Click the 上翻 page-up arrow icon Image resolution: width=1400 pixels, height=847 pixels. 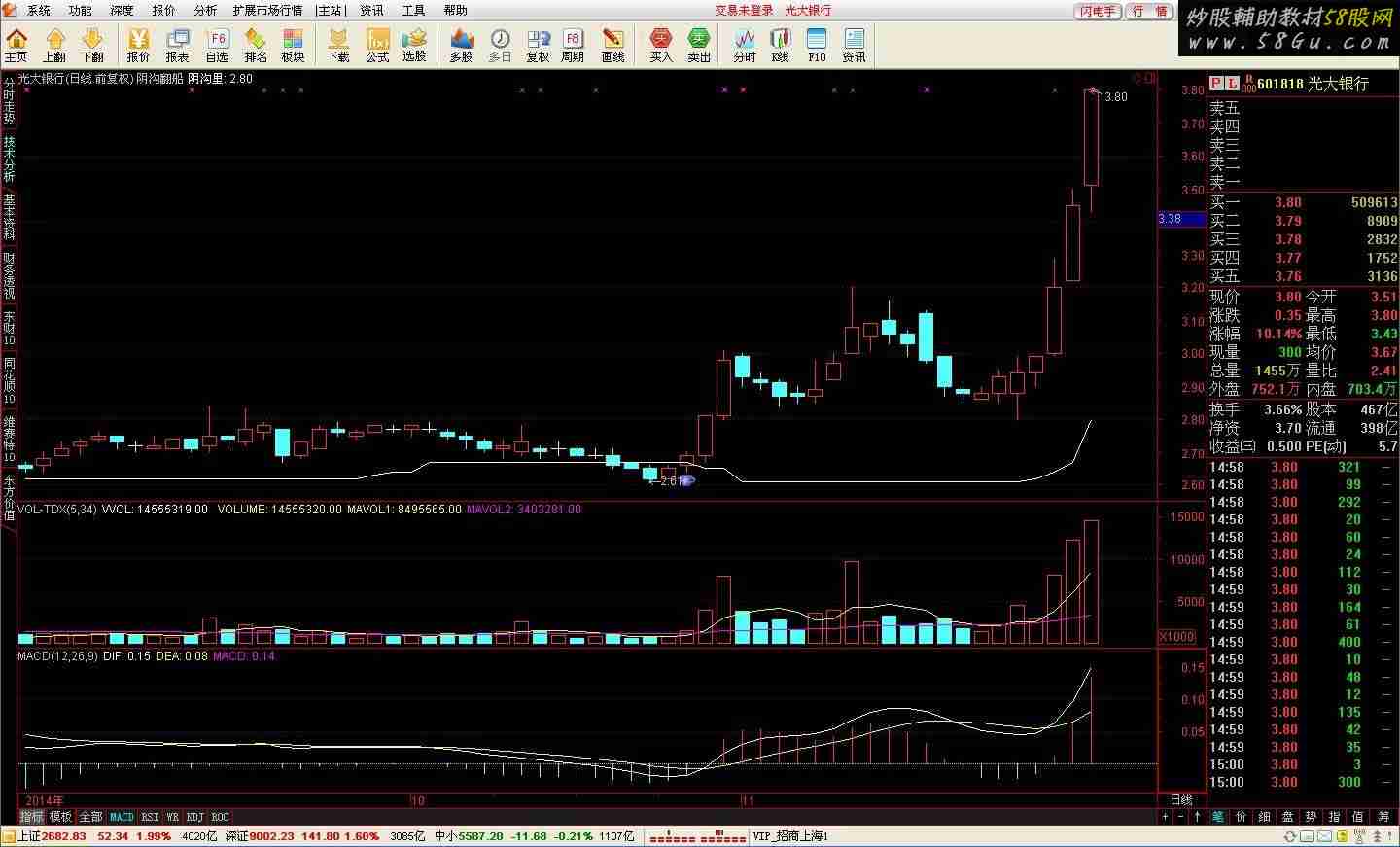click(x=54, y=45)
